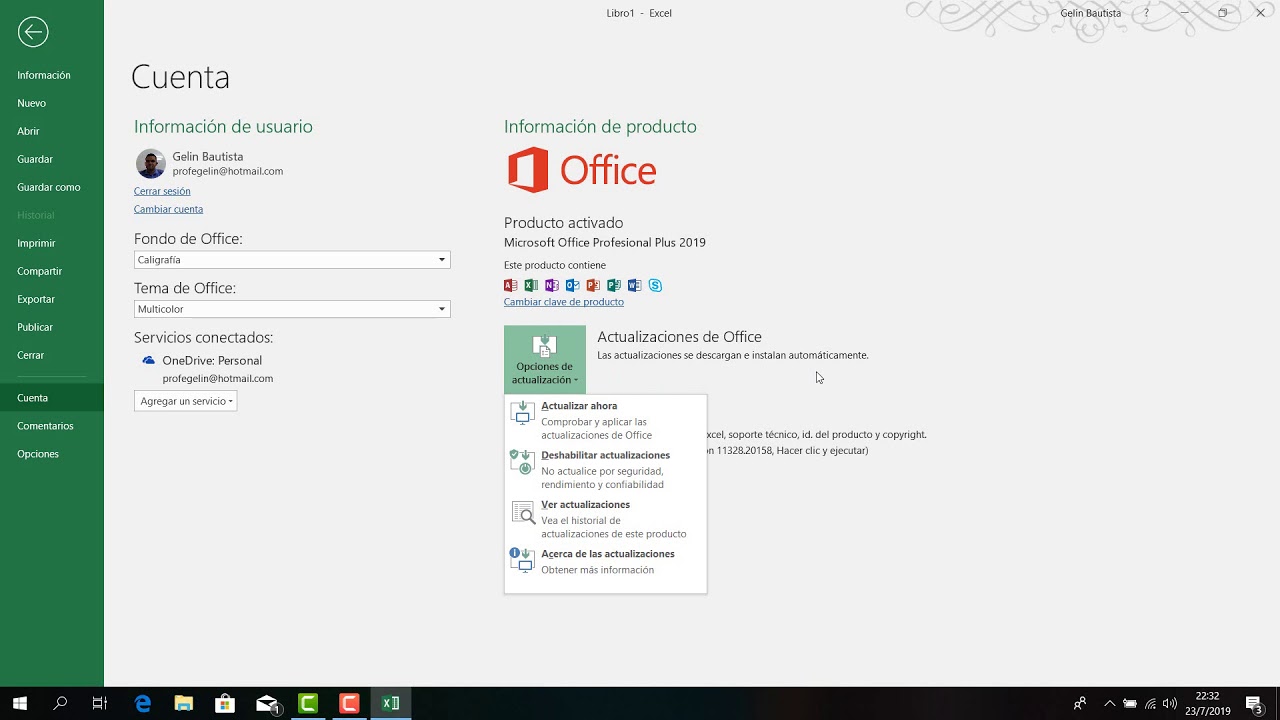Click the Gelin Bautista profile photo

(151, 164)
